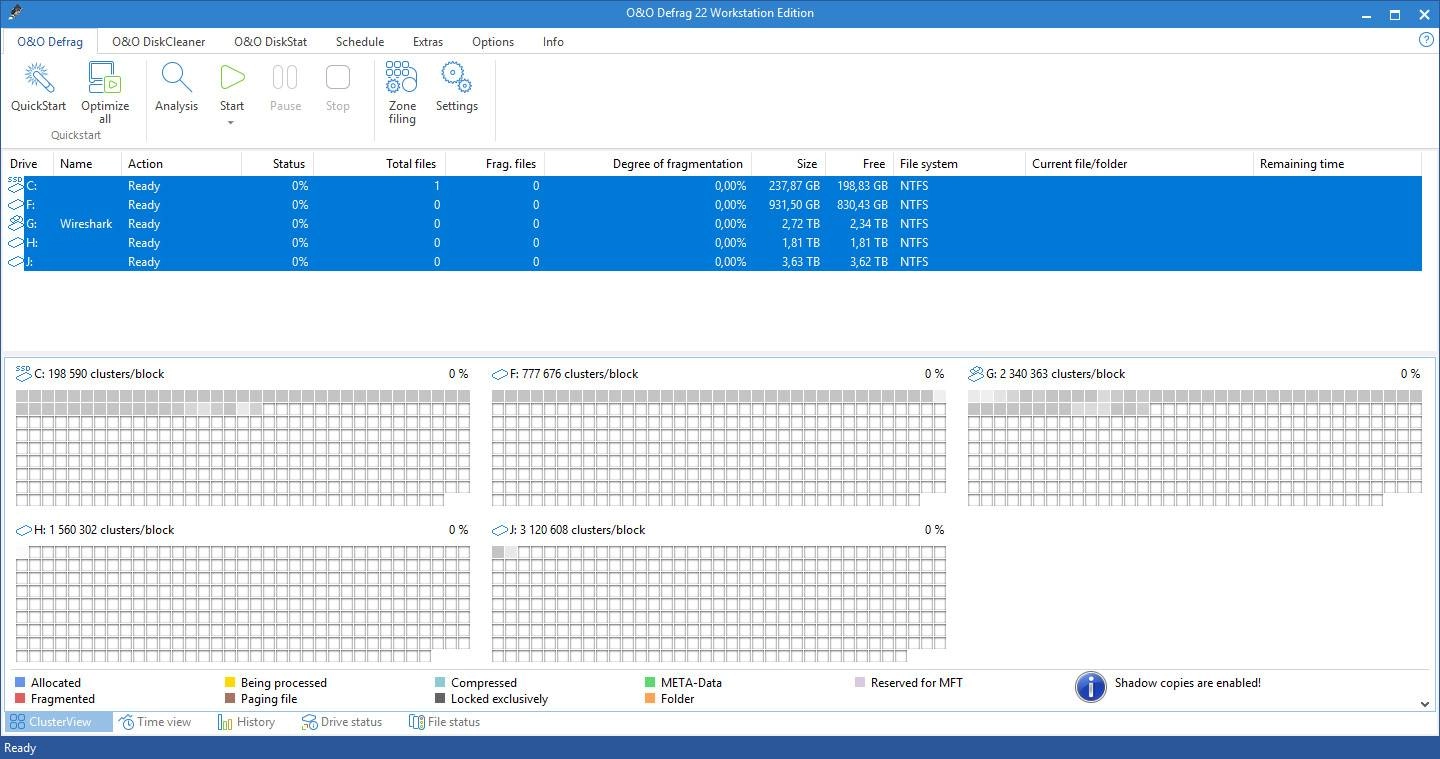Open the Drive status tab

point(342,722)
